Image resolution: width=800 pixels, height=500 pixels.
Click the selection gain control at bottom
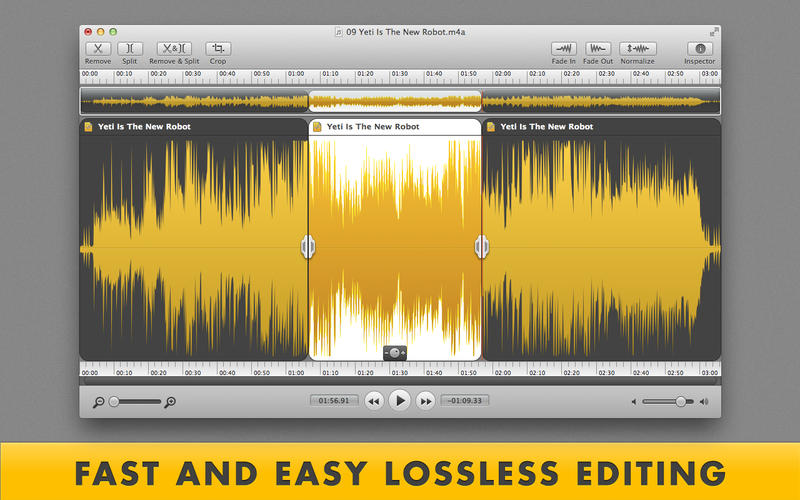click(396, 353)
